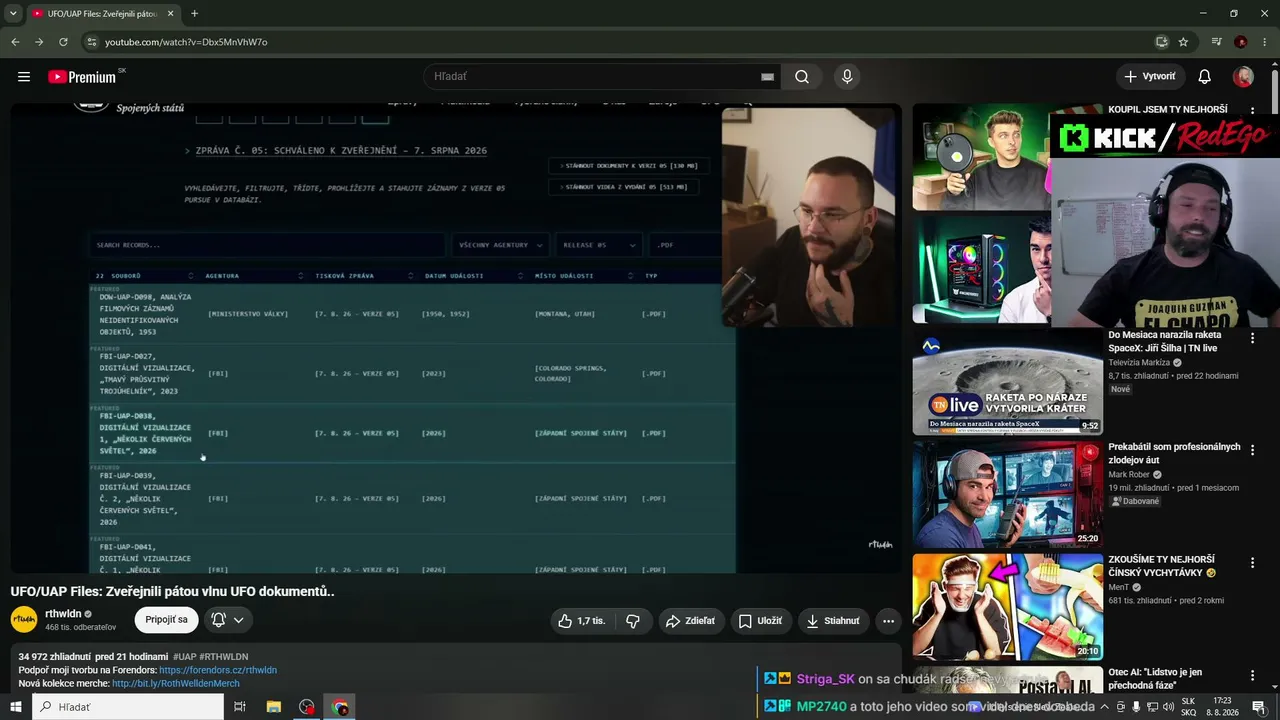Like the video with thumbs up
This screenshot has width=1280, height=720.
581,621
